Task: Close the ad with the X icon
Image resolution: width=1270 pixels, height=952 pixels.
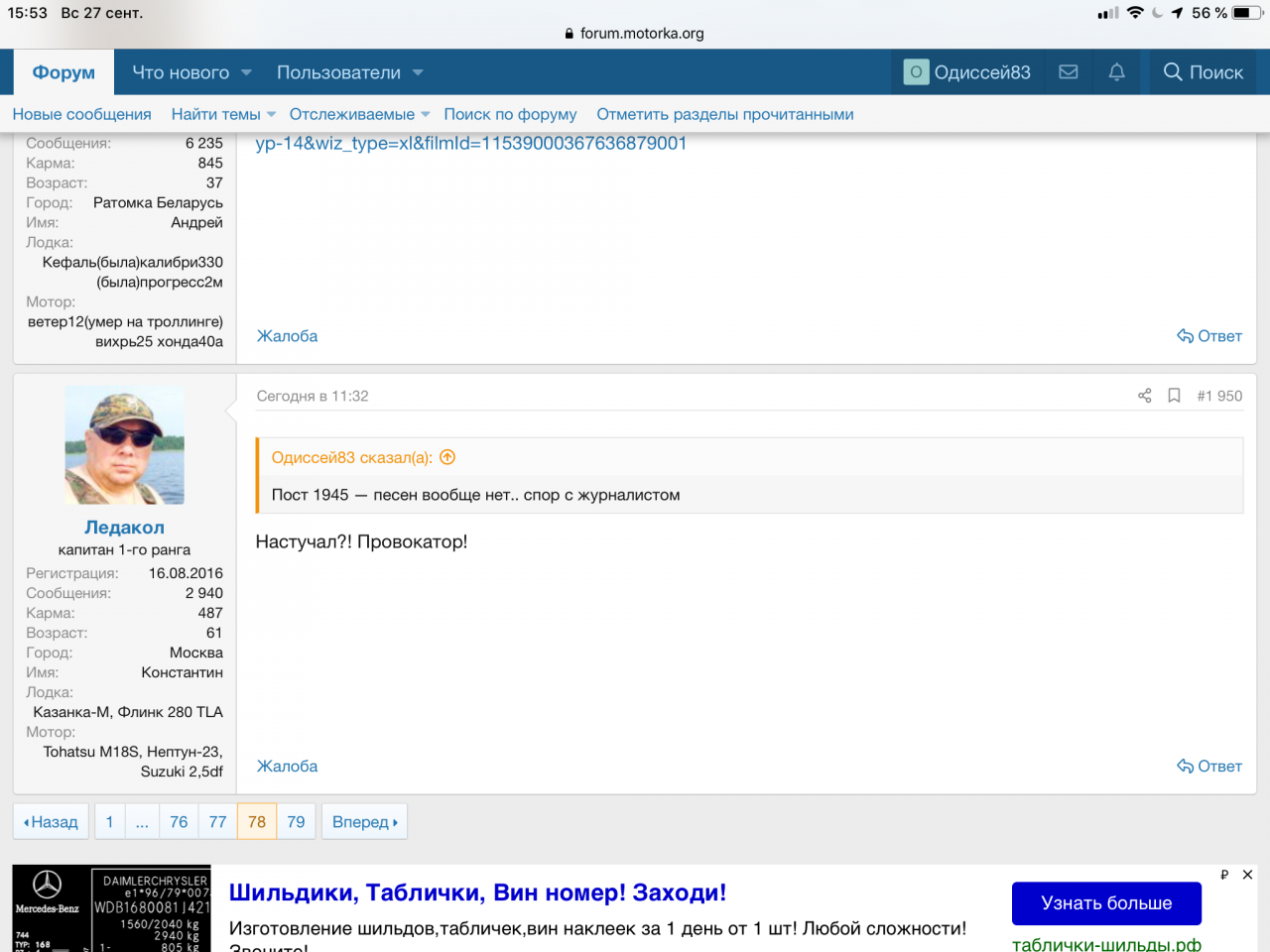Action: 1247,875
